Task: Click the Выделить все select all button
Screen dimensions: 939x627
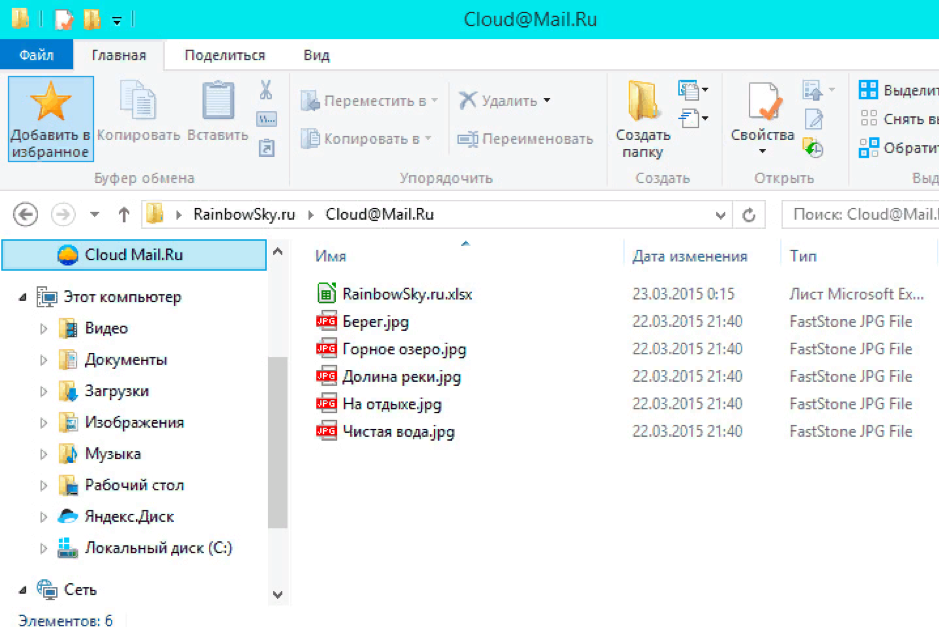Action: 898,90
